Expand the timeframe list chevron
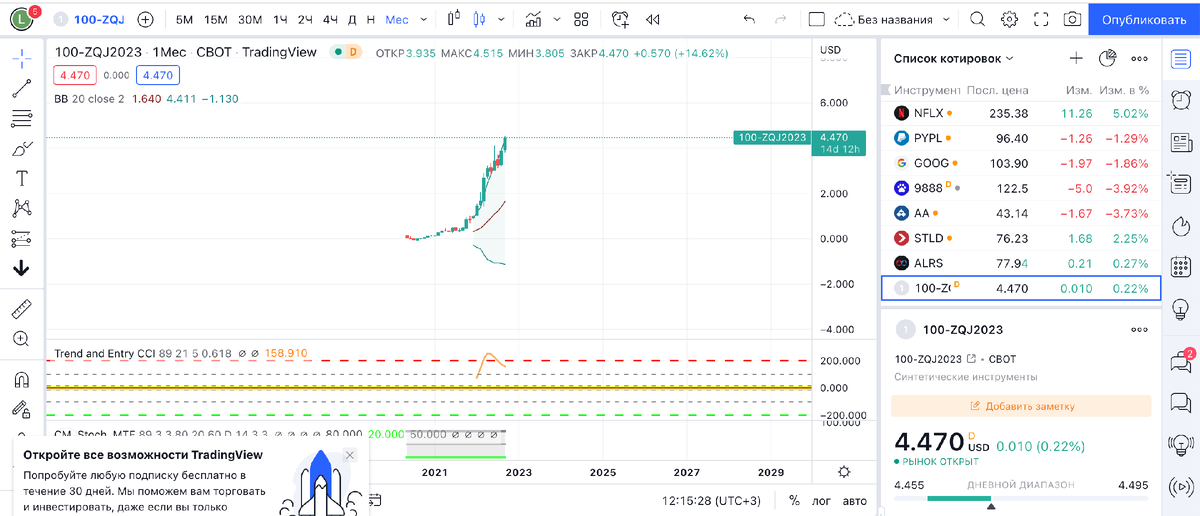1200x516 pixels. coord(425,19)
